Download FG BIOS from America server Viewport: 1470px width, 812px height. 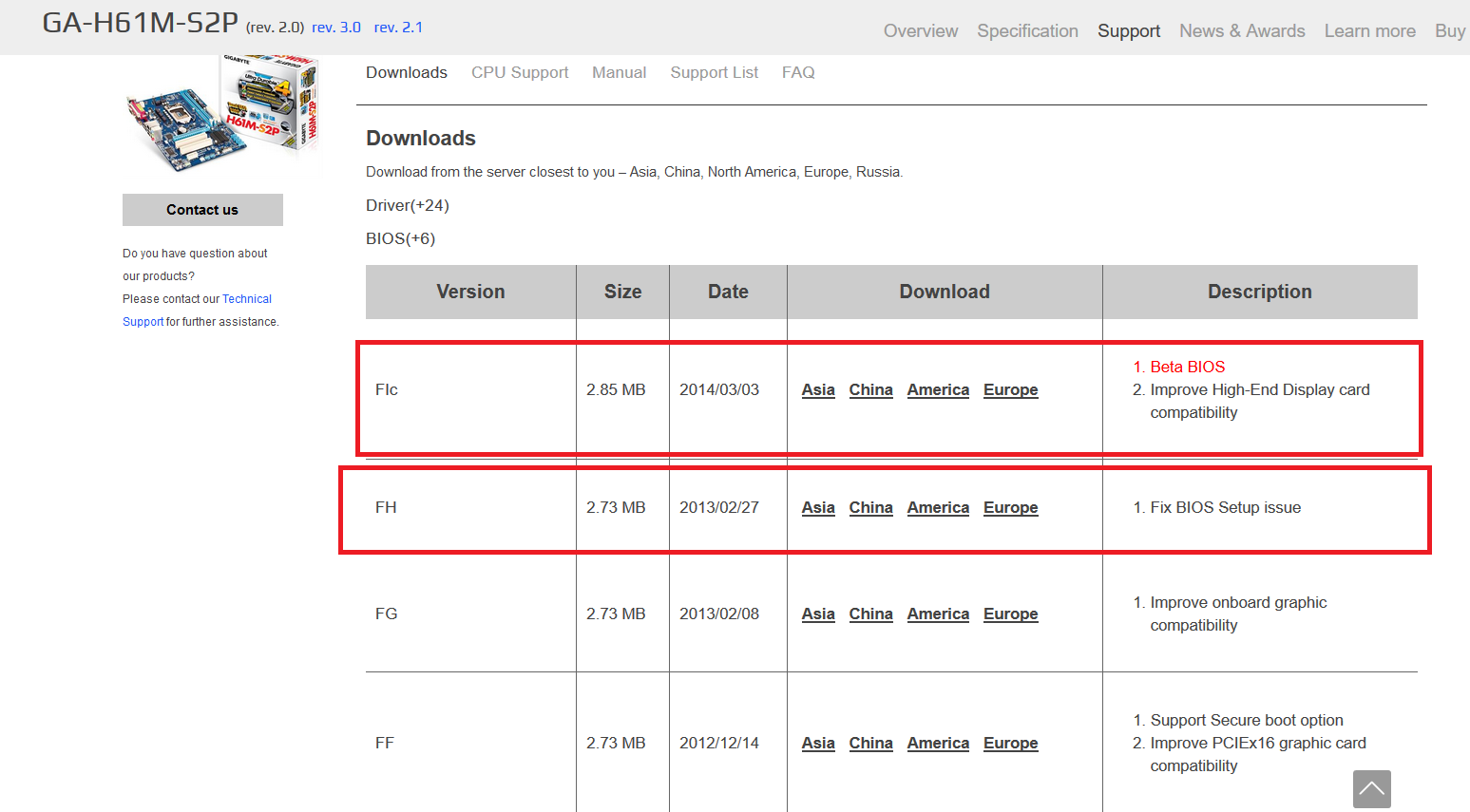pos(938,614)
